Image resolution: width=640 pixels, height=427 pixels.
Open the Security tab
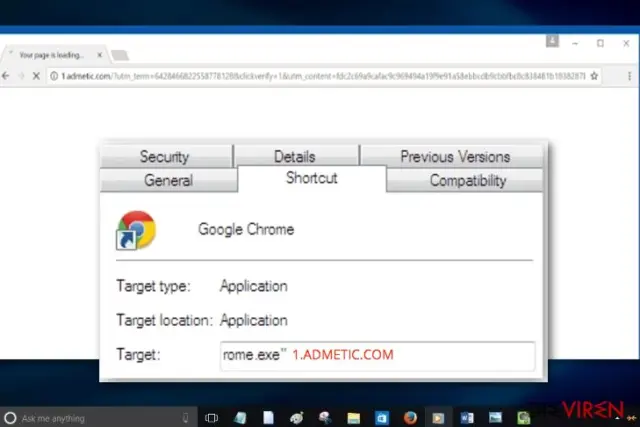click(x=167, y=156)
